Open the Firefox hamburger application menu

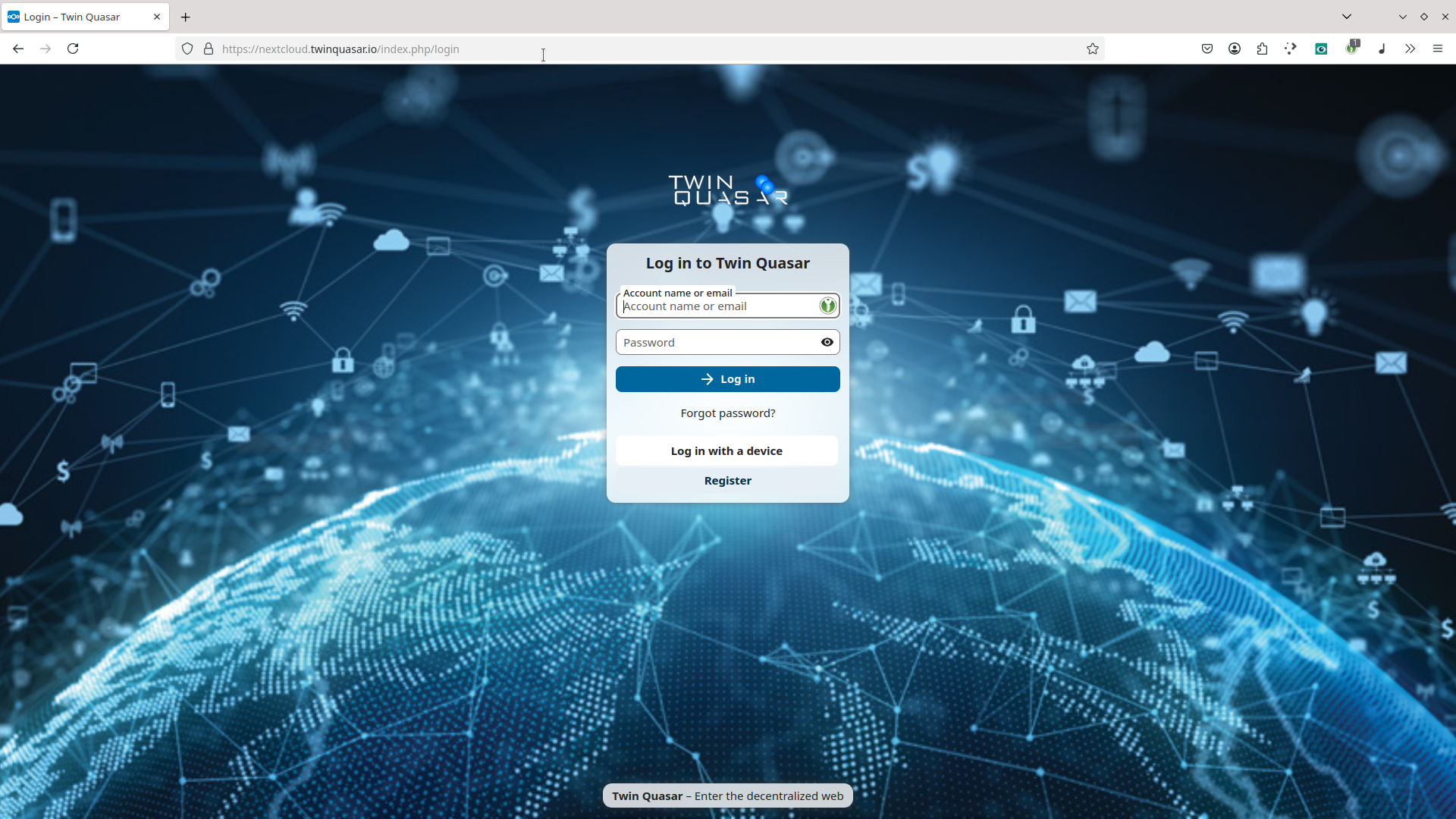1438,49
